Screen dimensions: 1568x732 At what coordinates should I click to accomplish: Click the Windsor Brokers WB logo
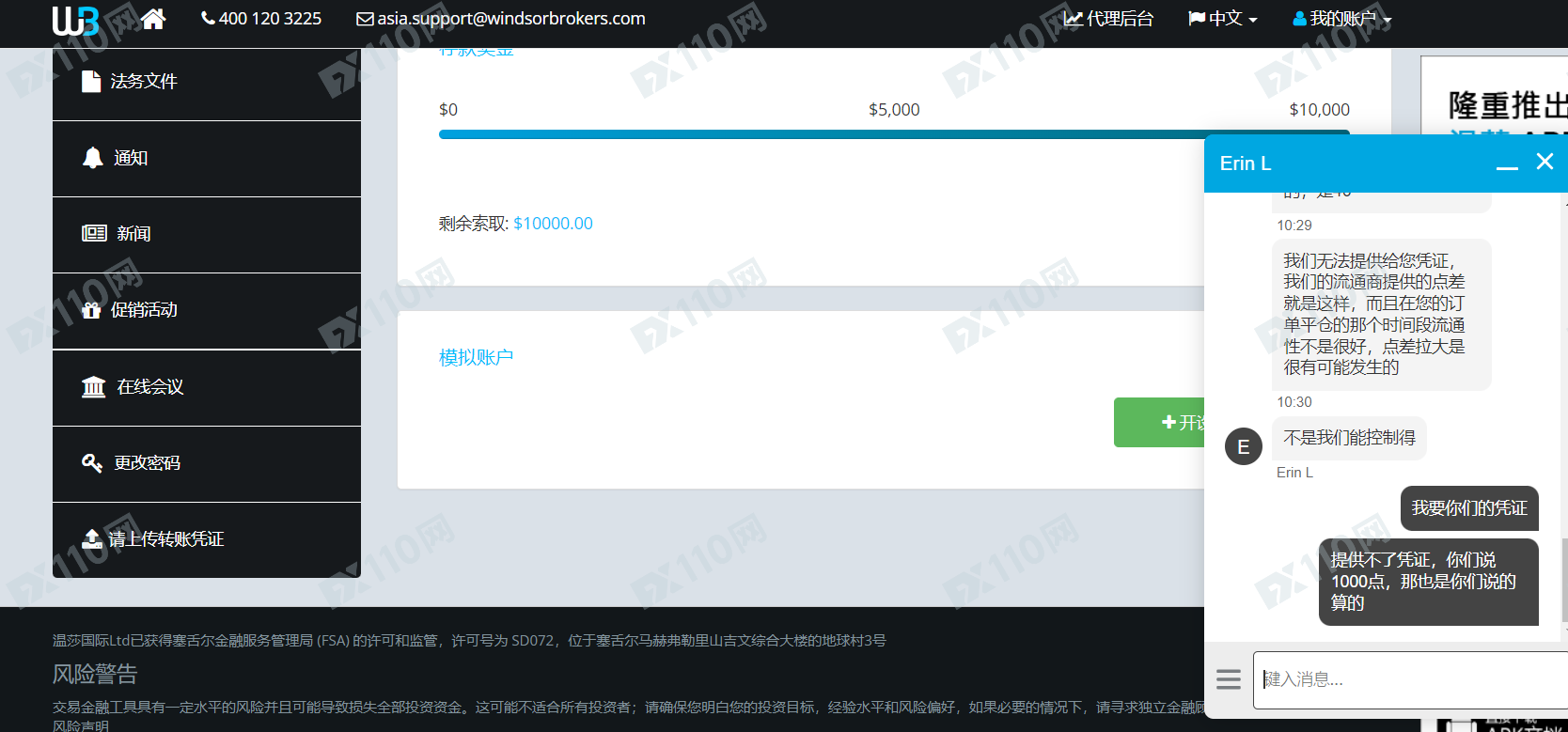tap(76, 20)
